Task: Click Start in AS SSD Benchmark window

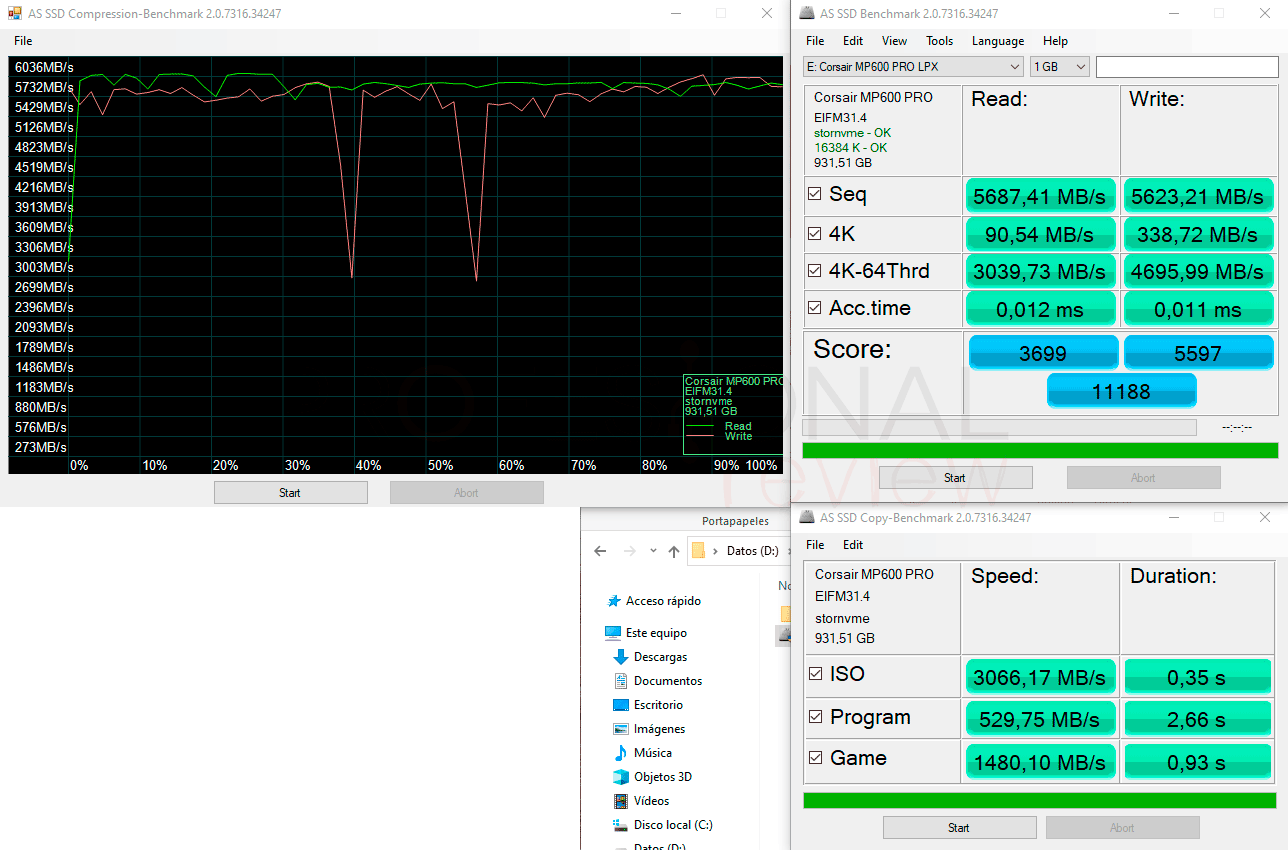Action: coord(955,478)
